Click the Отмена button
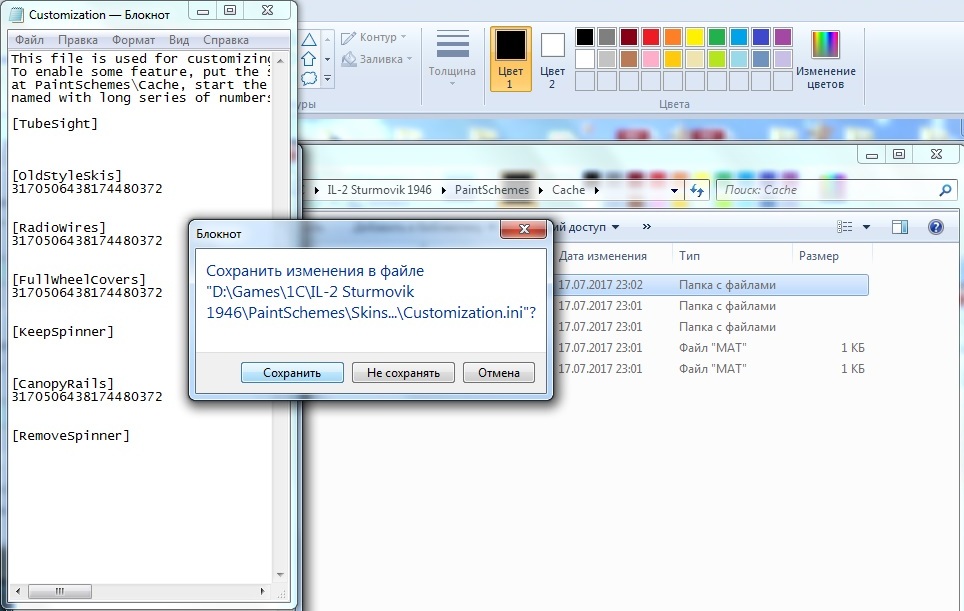The height and width of the screenshot is (611, 964). tap(499, 373)
